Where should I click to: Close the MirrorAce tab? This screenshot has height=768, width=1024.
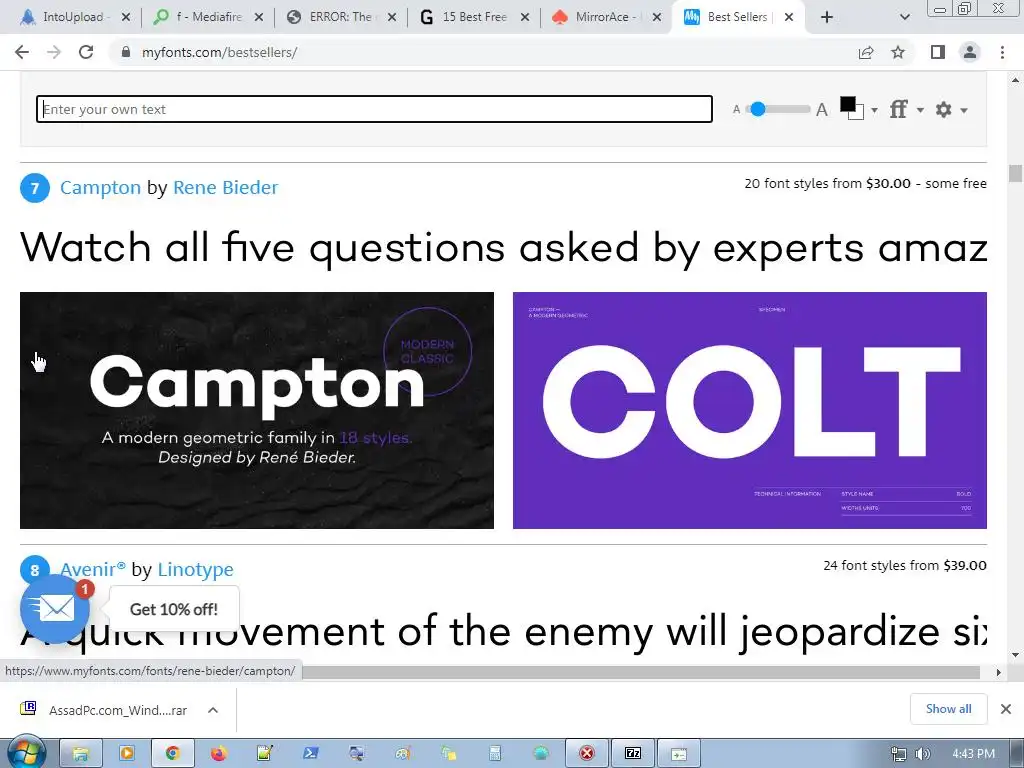(657, 17)
